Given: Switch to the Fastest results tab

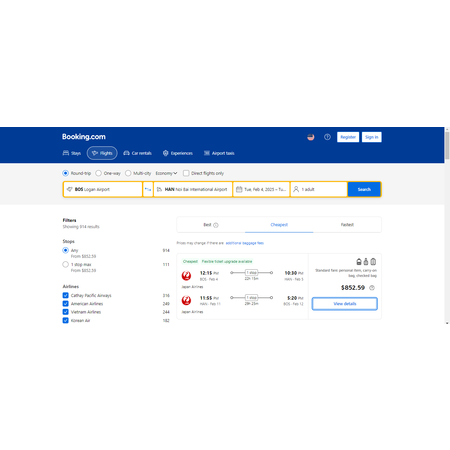Looking at the screenshot, I should [x=347, y=225].
